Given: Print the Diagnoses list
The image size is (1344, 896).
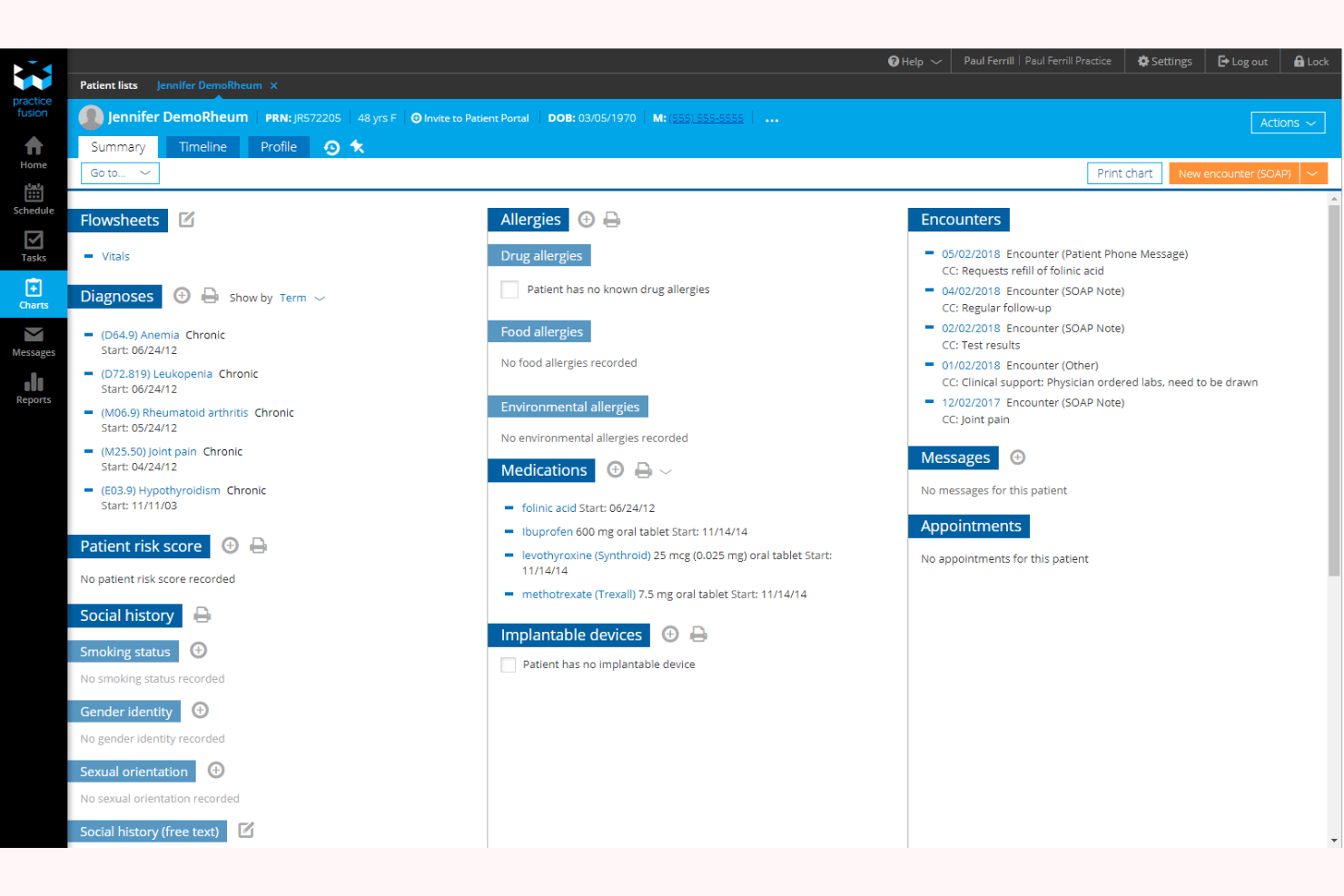Looking at the screenshot, I should tap(210, 295).
